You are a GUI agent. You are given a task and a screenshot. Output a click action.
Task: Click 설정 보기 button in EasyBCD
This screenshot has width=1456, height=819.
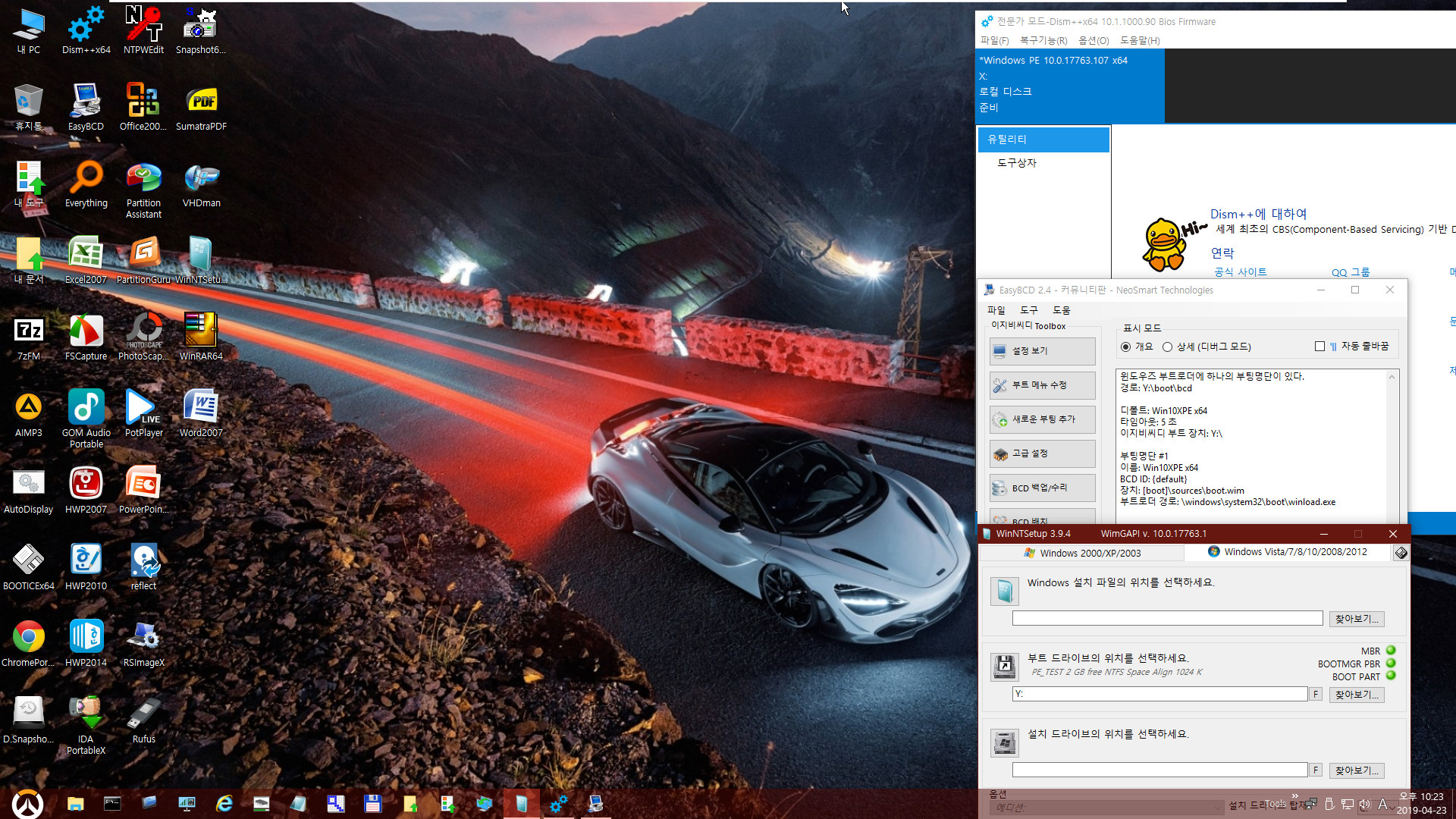point(1042,351)
